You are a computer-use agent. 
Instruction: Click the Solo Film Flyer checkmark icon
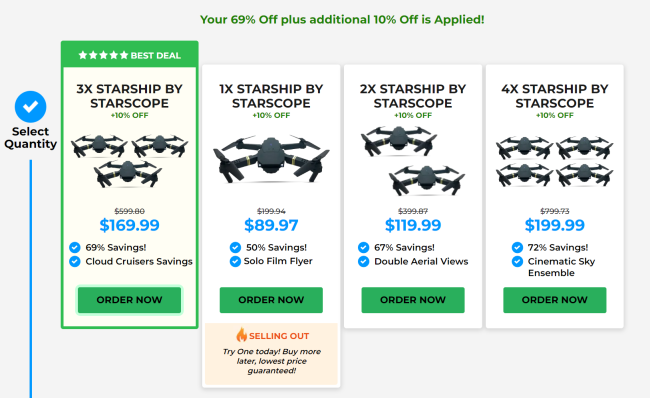point(235,262)
